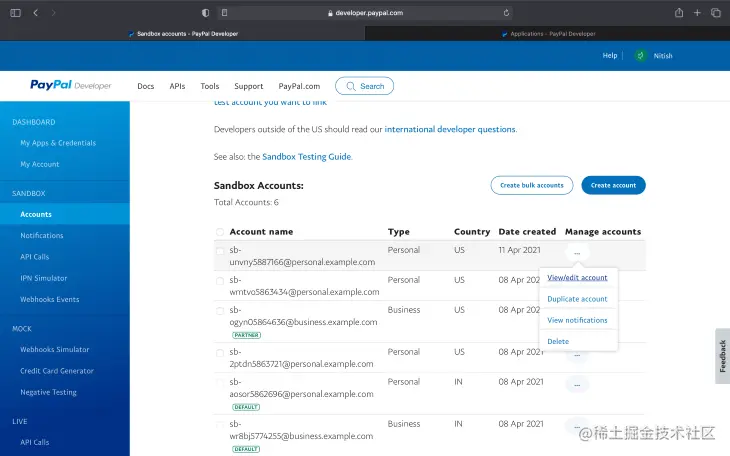Choose Duplicate account from menu
730x456 pixels.
(x=577, y=299)
